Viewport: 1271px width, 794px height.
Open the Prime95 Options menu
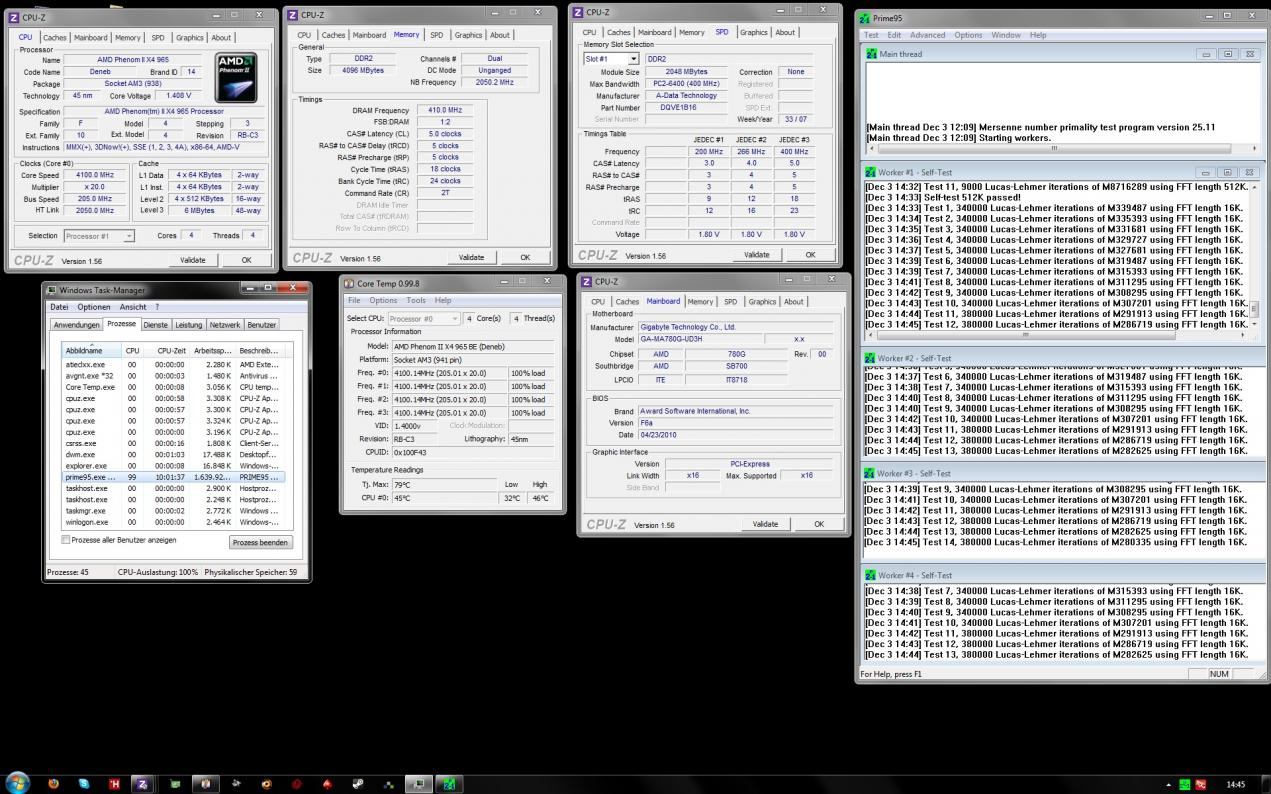pos(968,35)
